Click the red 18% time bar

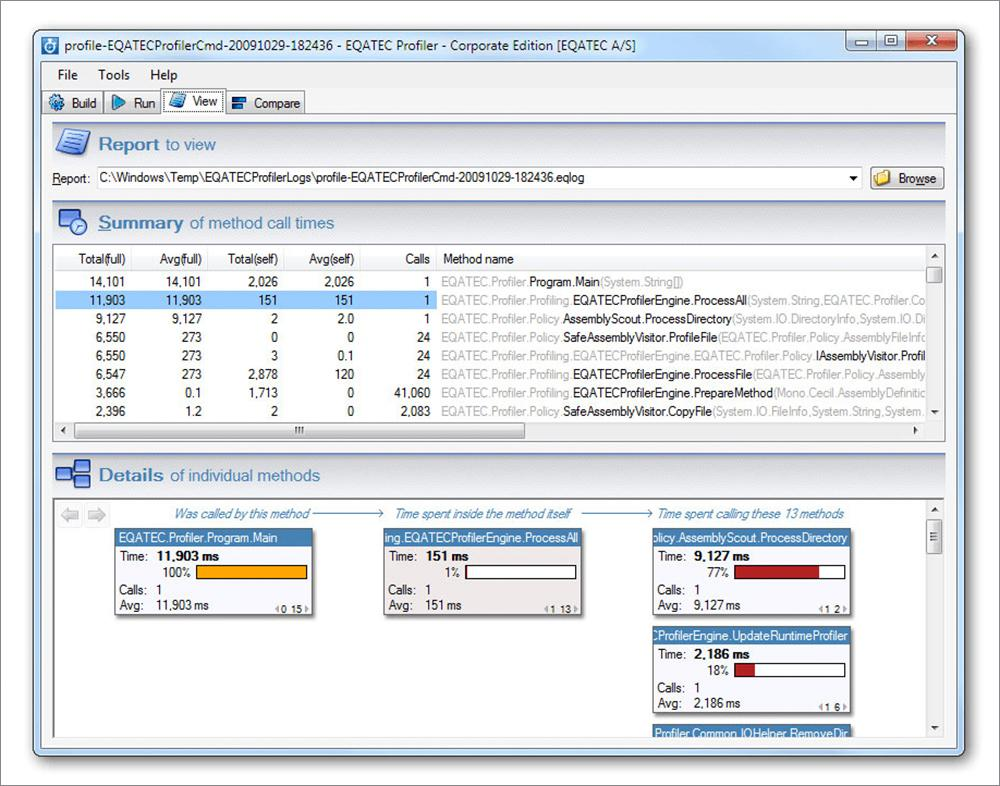click(790, 670)
